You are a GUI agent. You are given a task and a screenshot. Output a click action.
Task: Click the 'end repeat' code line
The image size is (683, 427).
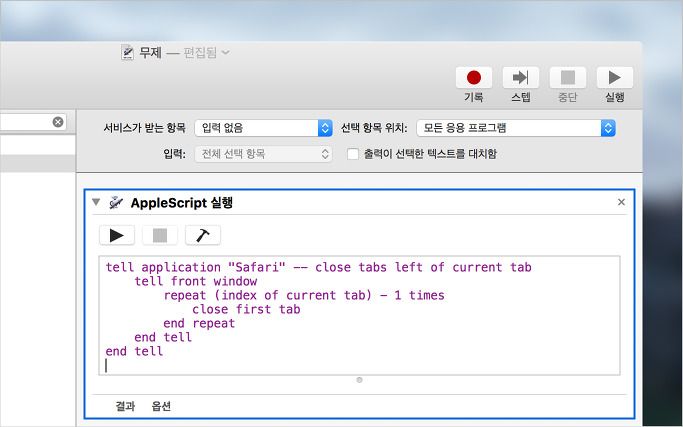(x=199, y=323)
